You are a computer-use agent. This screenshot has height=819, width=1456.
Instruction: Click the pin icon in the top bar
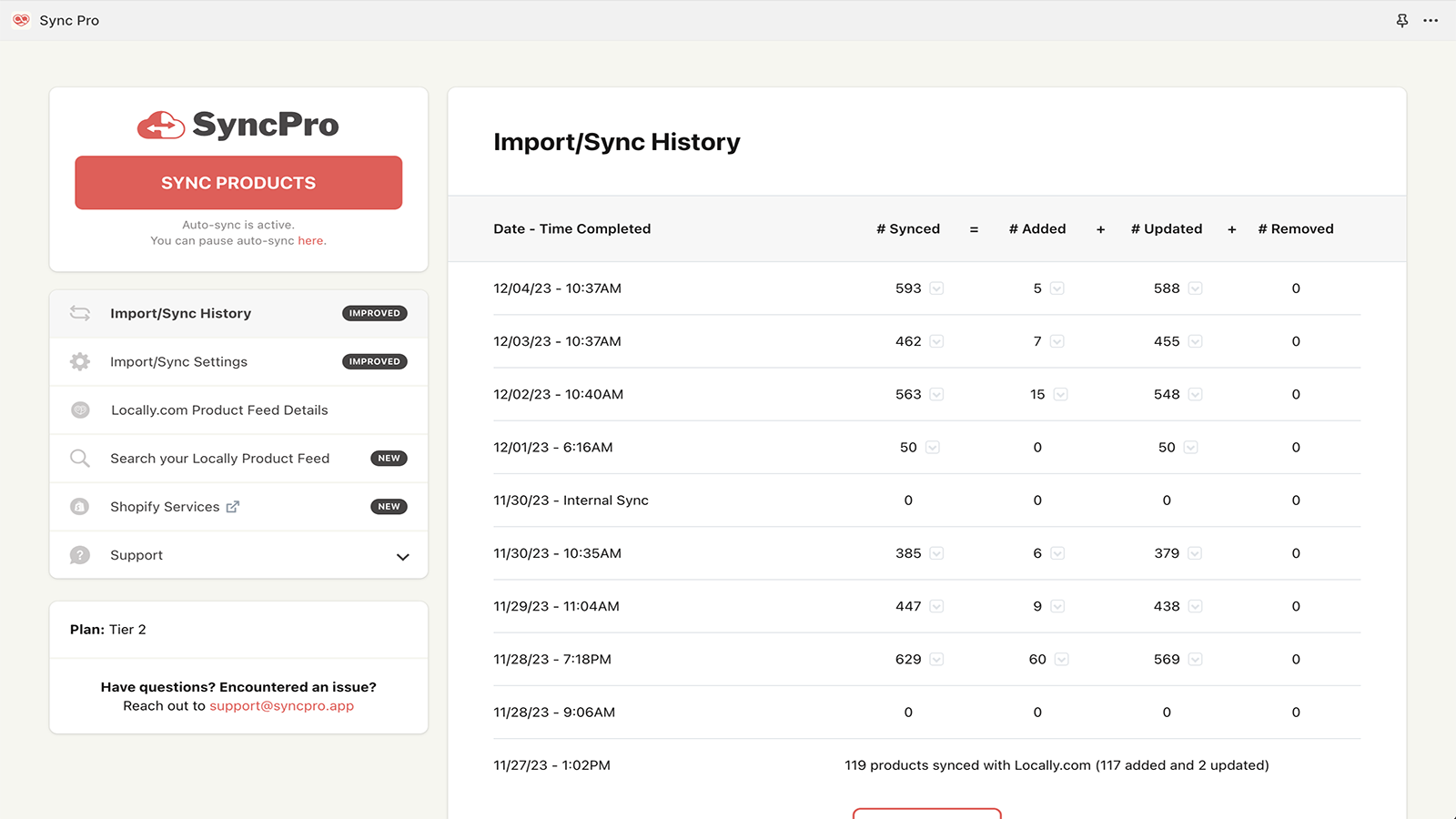1402,20
